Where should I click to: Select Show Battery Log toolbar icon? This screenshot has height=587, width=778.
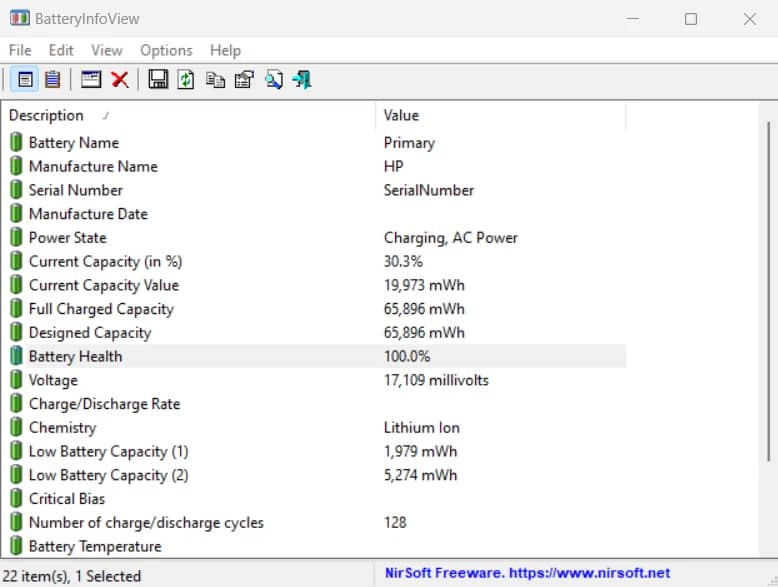(x=53, y=80)
